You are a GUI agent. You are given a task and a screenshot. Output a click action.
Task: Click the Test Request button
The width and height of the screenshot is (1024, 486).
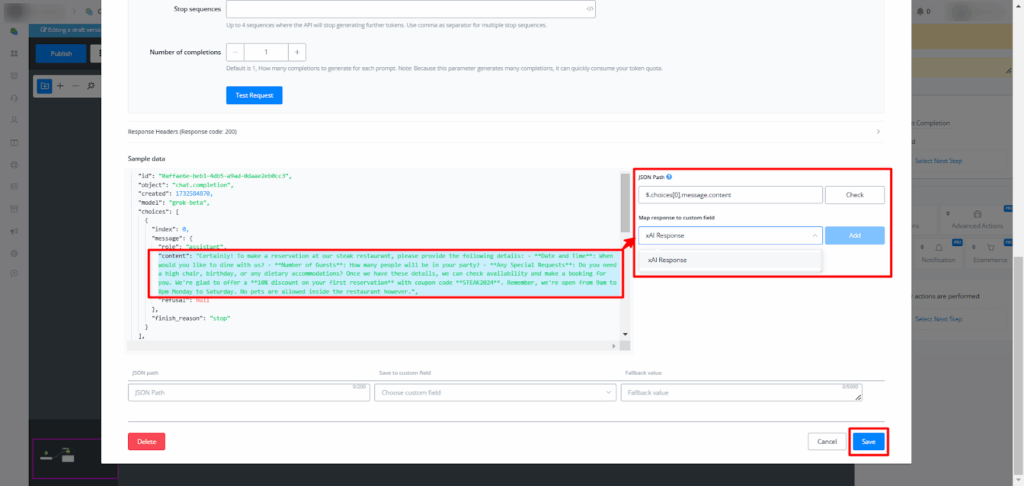tap(254, 95)
